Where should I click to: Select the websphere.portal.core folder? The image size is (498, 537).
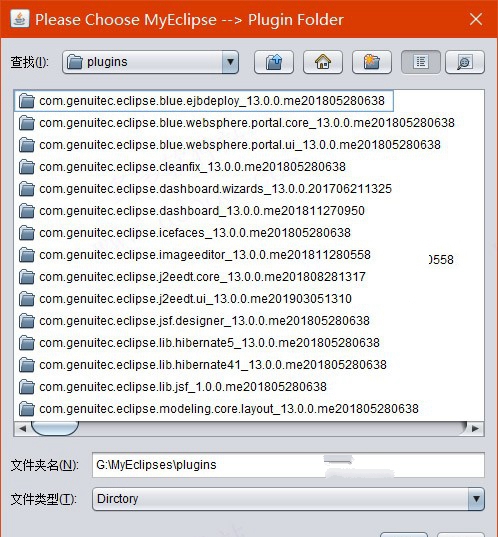[237, 123]
